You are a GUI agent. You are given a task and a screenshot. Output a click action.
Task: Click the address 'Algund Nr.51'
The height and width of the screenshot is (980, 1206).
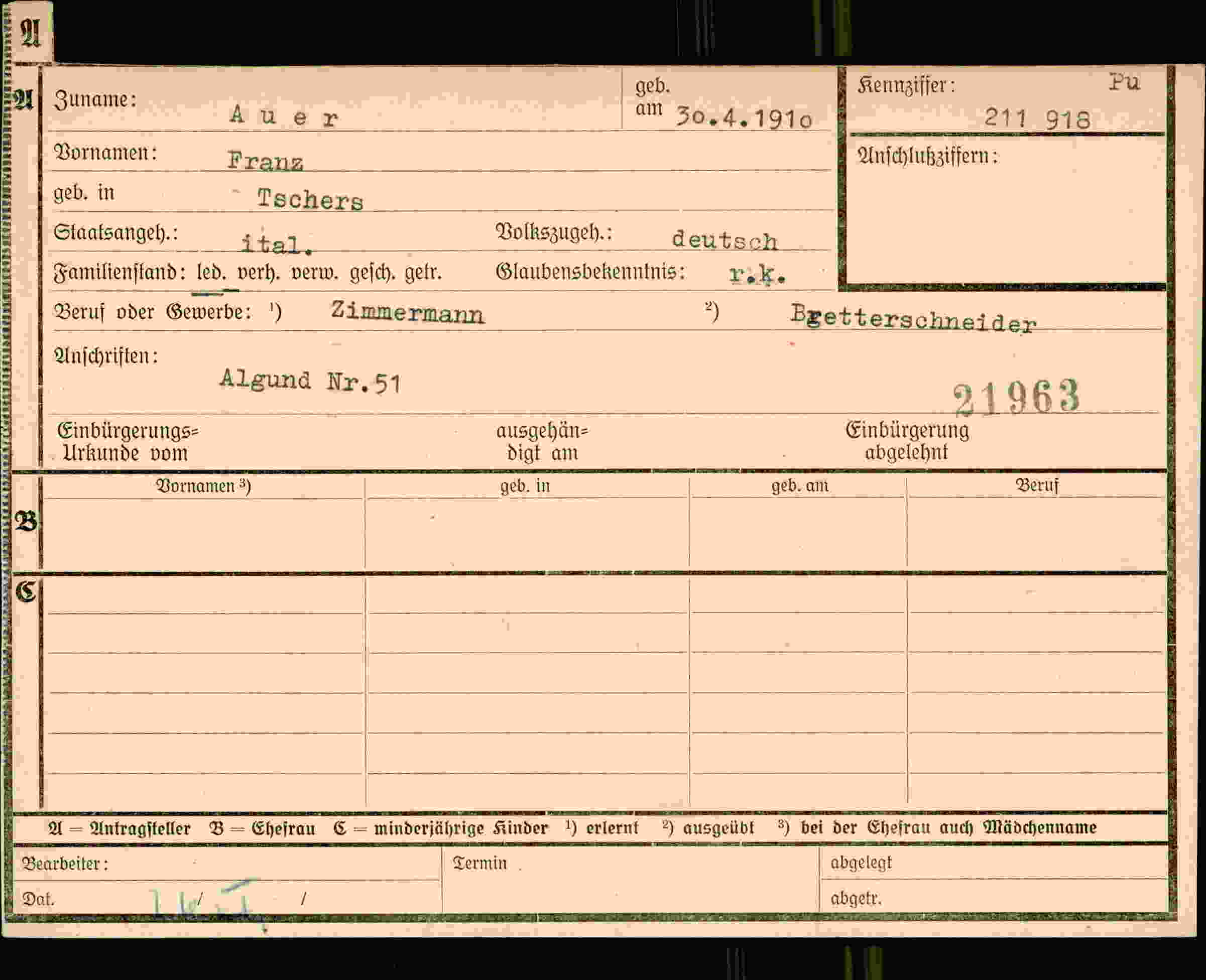coord(310,381)
